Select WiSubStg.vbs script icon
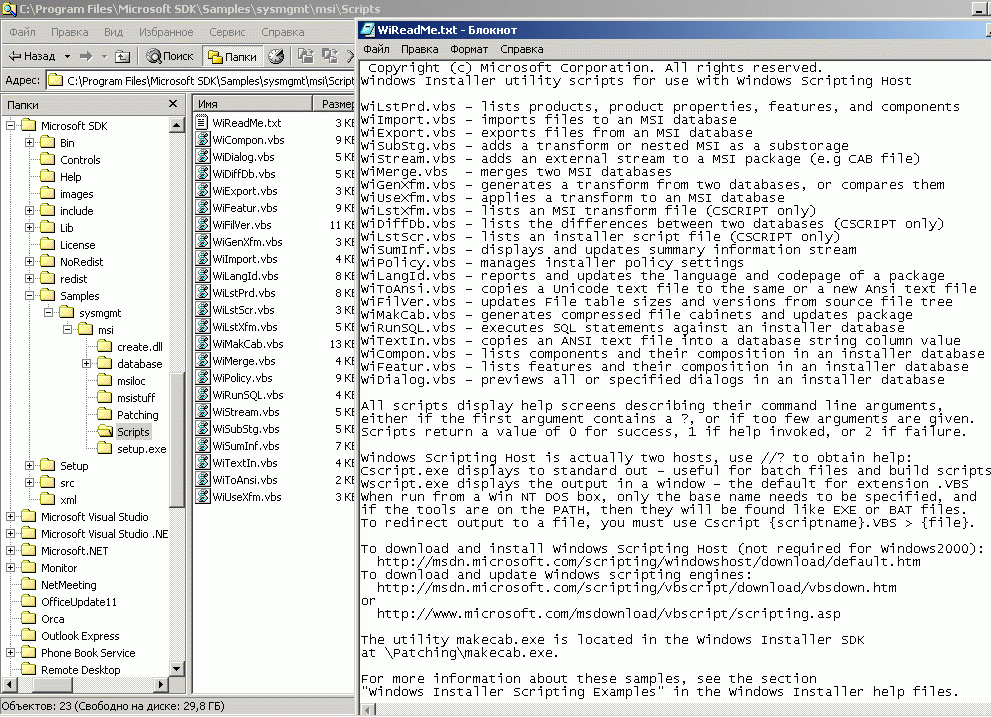The width and height of the screenshot is (991, 717). coord(202,429)
